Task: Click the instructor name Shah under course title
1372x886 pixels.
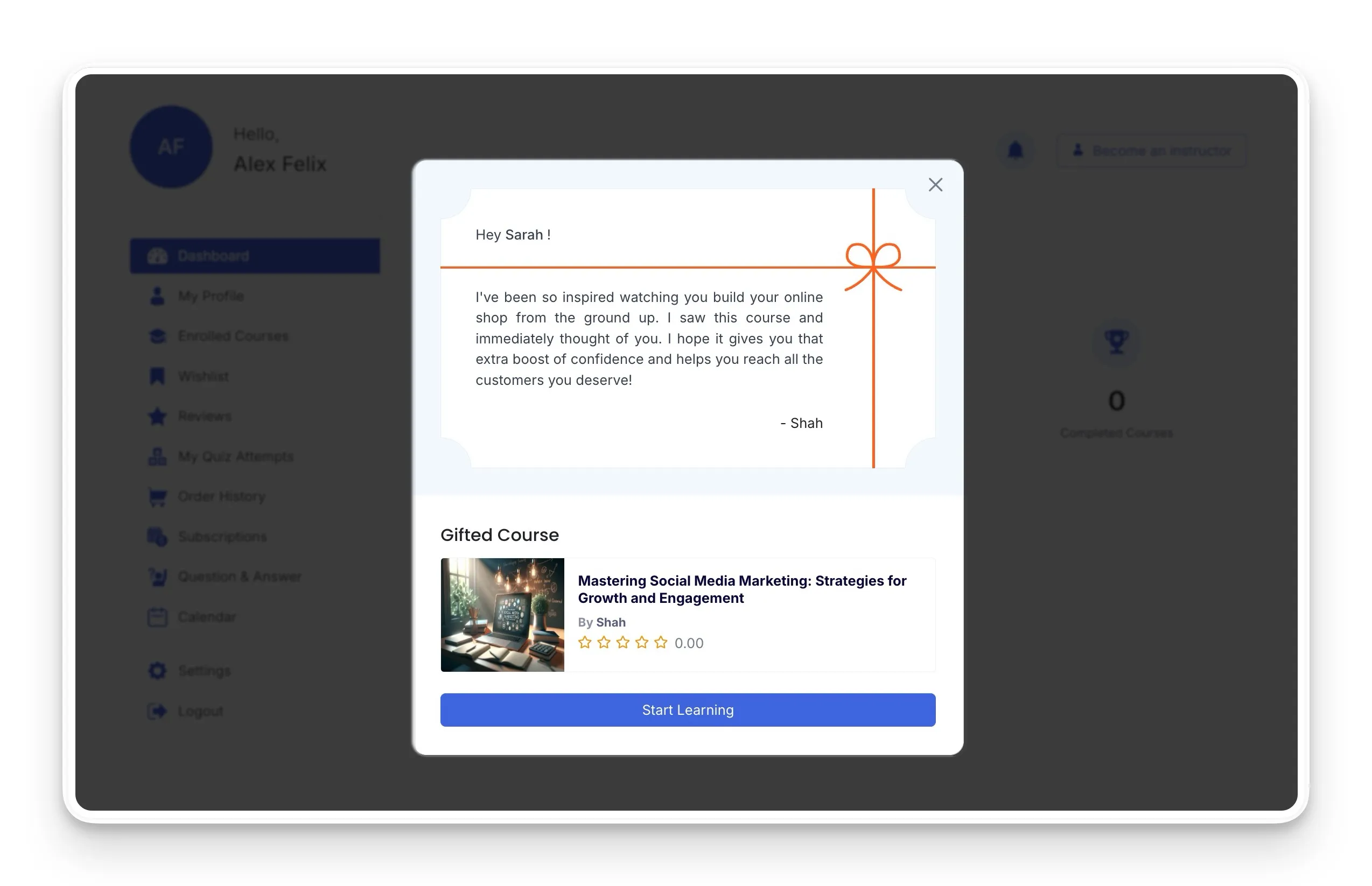Action: (x=610, y=622)
